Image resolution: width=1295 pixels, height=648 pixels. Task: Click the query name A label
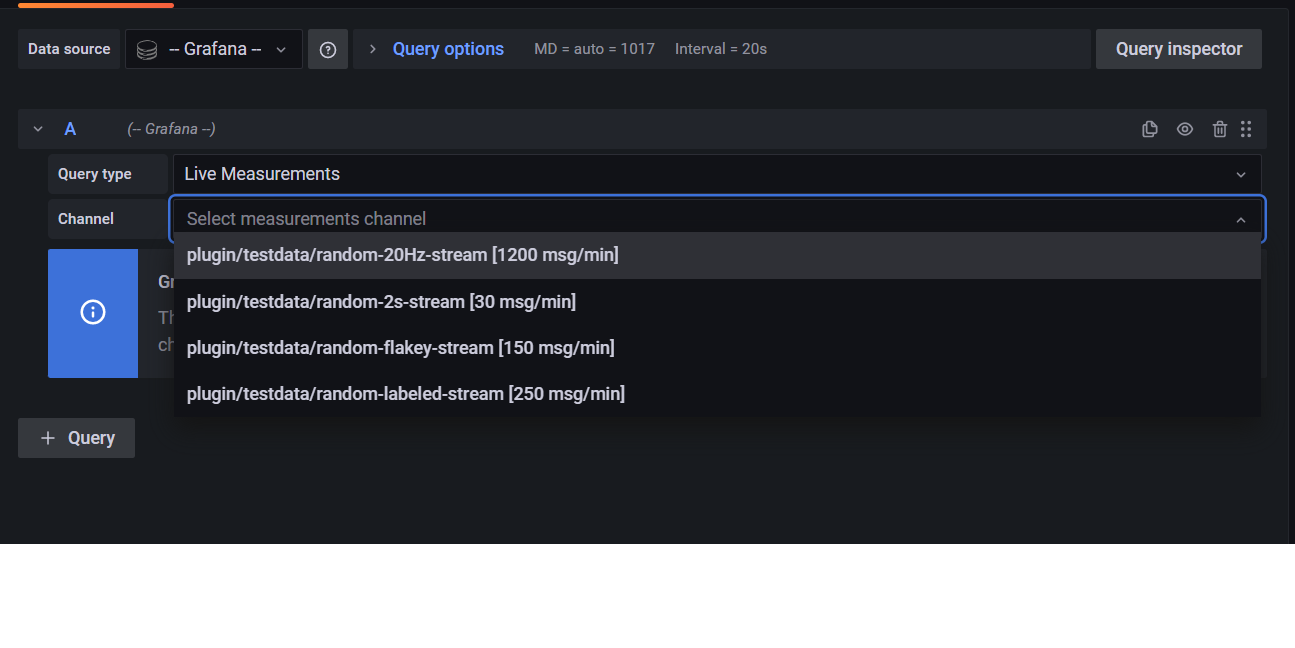click(x=70, y=129)
